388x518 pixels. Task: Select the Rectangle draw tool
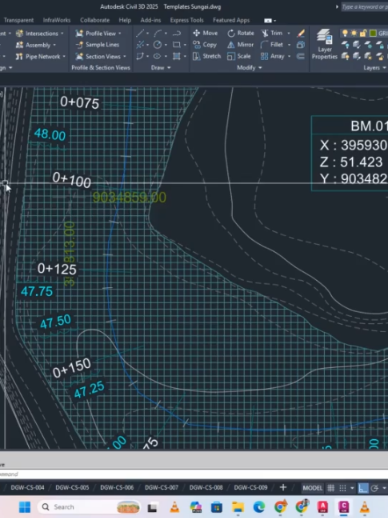tap(177, 45)
